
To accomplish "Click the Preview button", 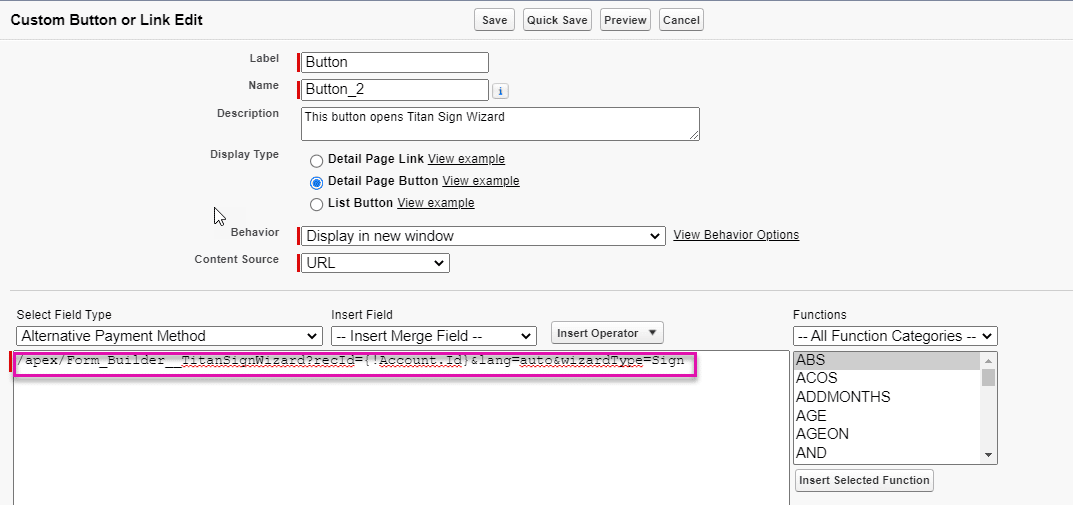I will (x=625, y=20).
